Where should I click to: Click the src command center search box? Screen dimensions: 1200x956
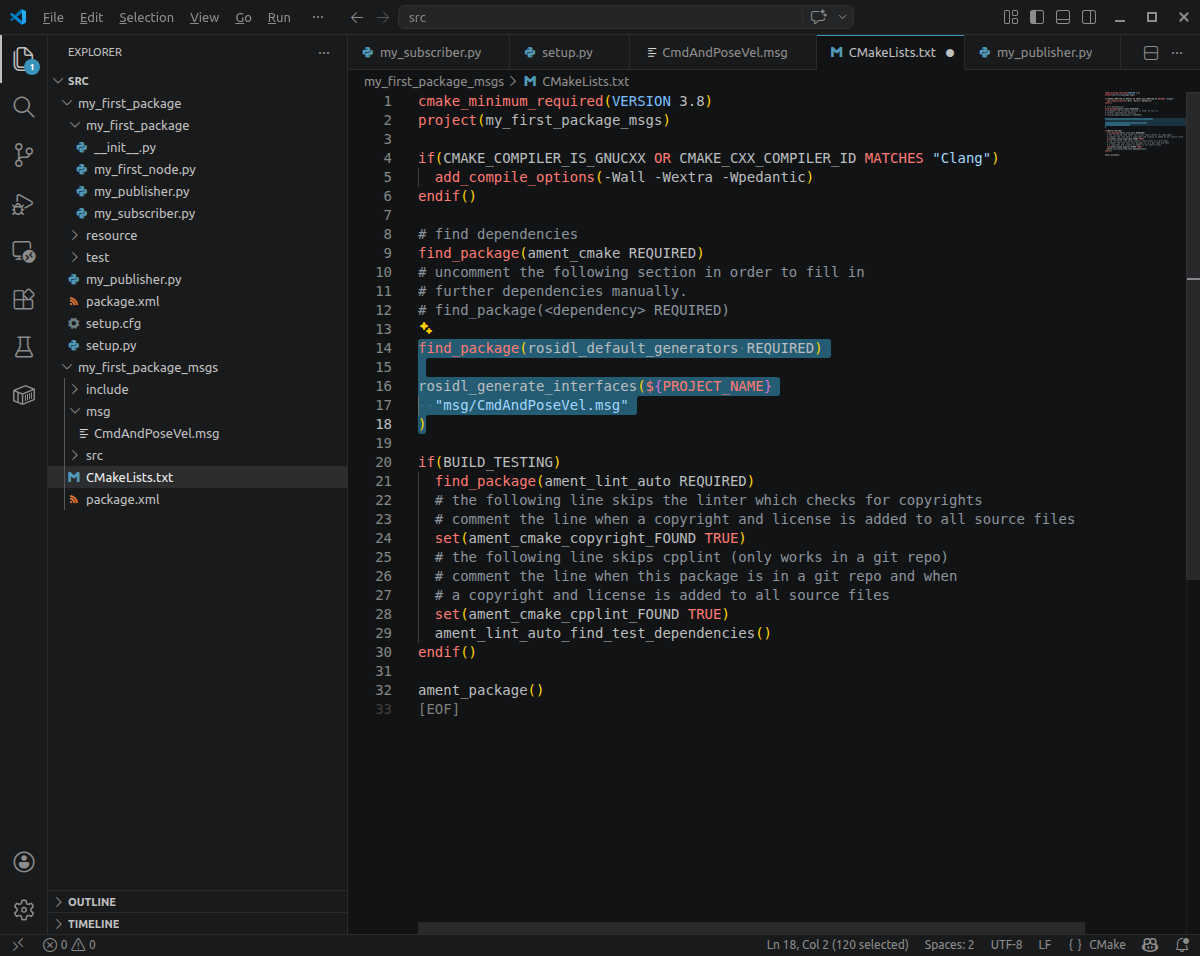point(600,17)
